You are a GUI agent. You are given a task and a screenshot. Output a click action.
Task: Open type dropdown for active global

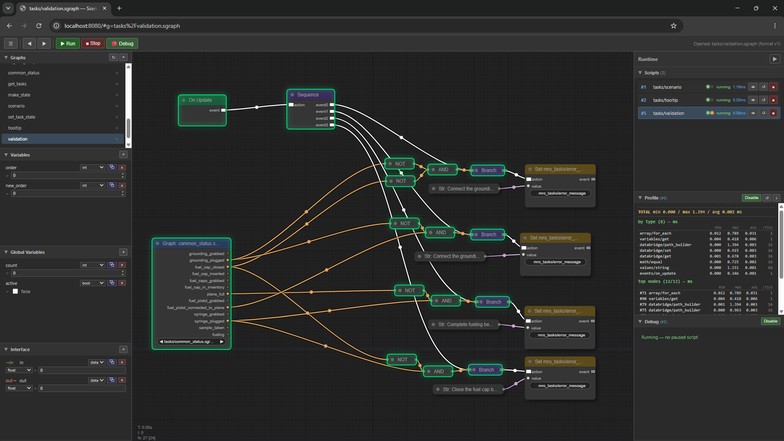[x=92, y=283]
